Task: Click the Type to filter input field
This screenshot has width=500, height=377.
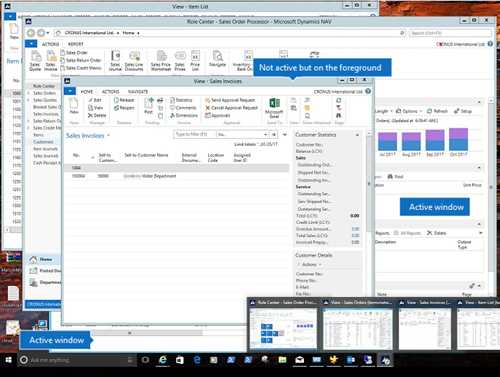Action: [194, 134]
